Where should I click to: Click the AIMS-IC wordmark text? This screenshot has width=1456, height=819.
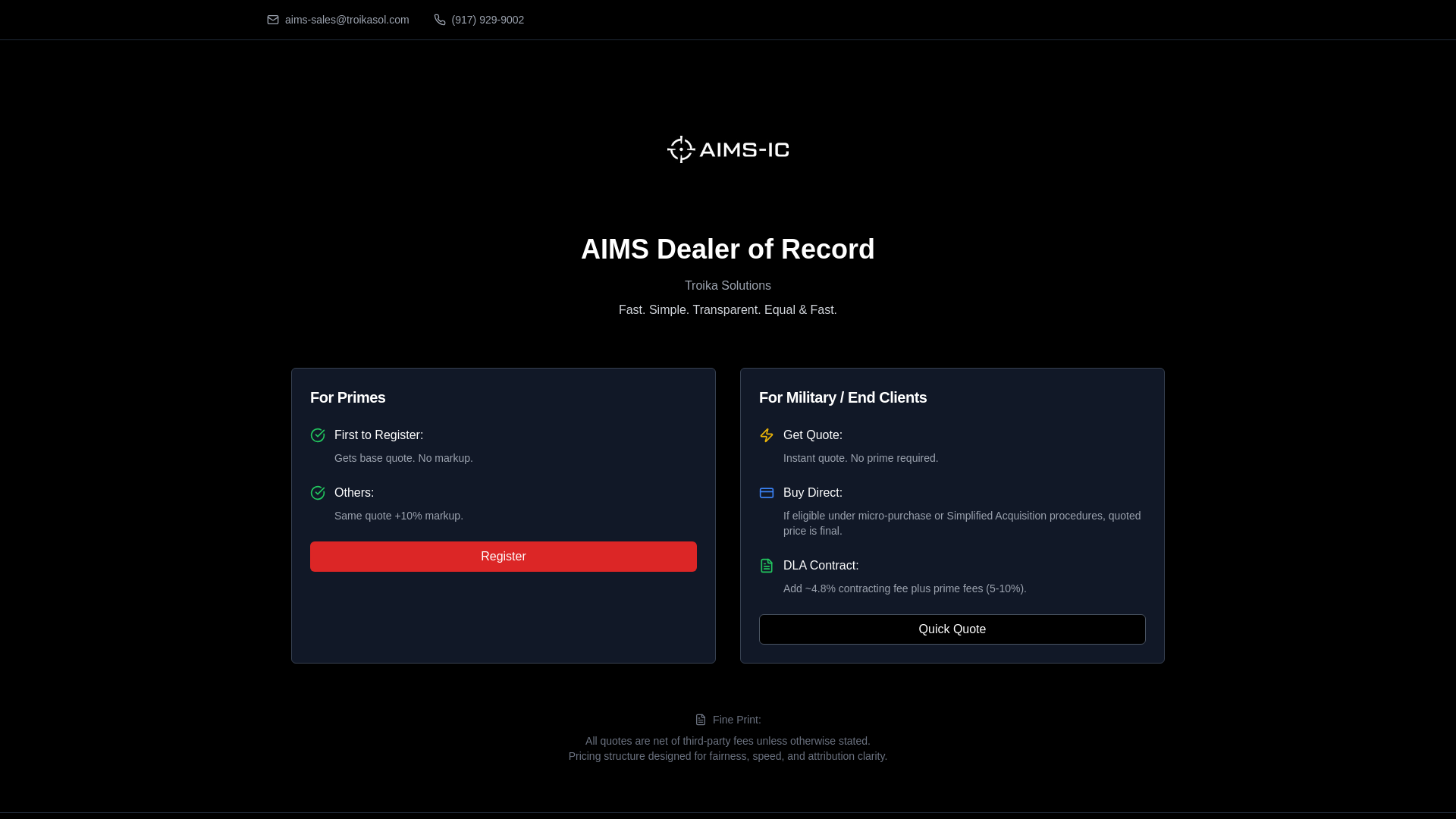pyautogui.click(x=745, y=149)
